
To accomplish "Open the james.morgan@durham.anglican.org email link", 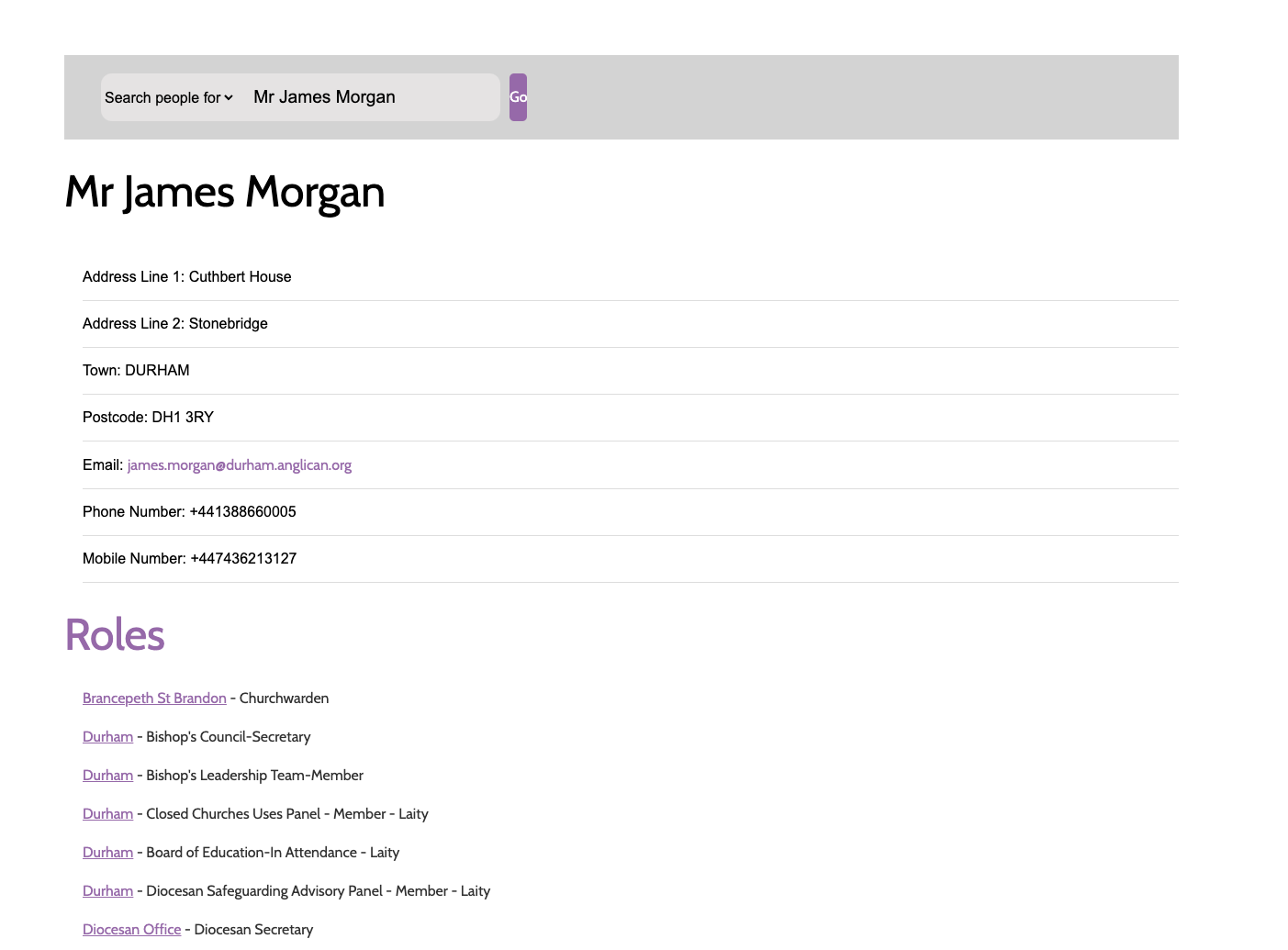I will (x=240, y=465).
